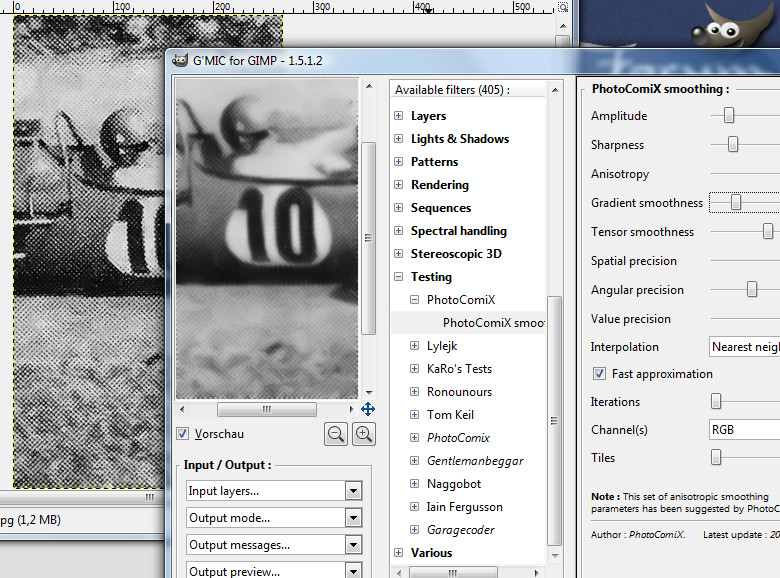The height and width of the screenshot is (578, 780).
Task: Expand the Iain Fergusson folder
Action: pyautogui.click(x=414, y=506)
